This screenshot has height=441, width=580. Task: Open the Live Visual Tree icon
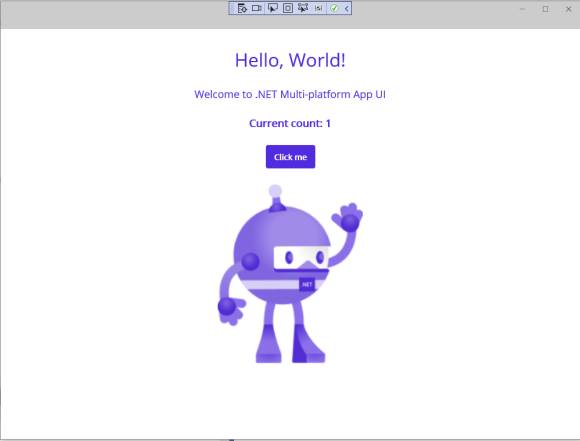point(242,8)
